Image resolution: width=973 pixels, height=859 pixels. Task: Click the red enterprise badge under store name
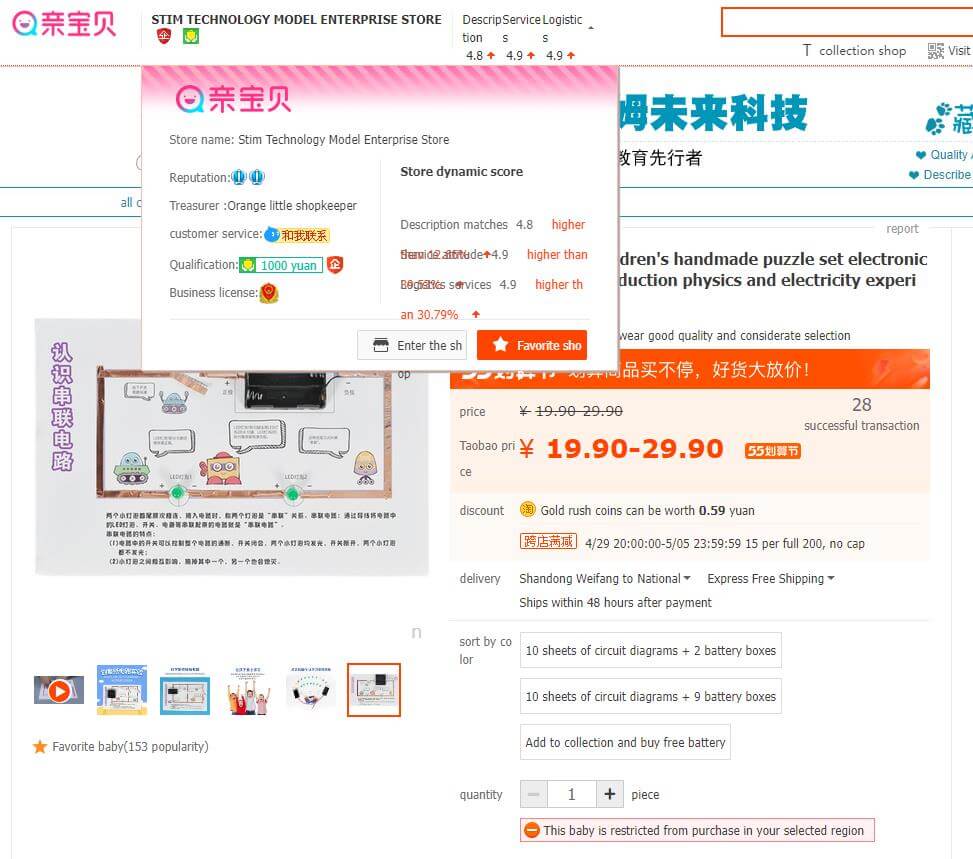point(164,36)
